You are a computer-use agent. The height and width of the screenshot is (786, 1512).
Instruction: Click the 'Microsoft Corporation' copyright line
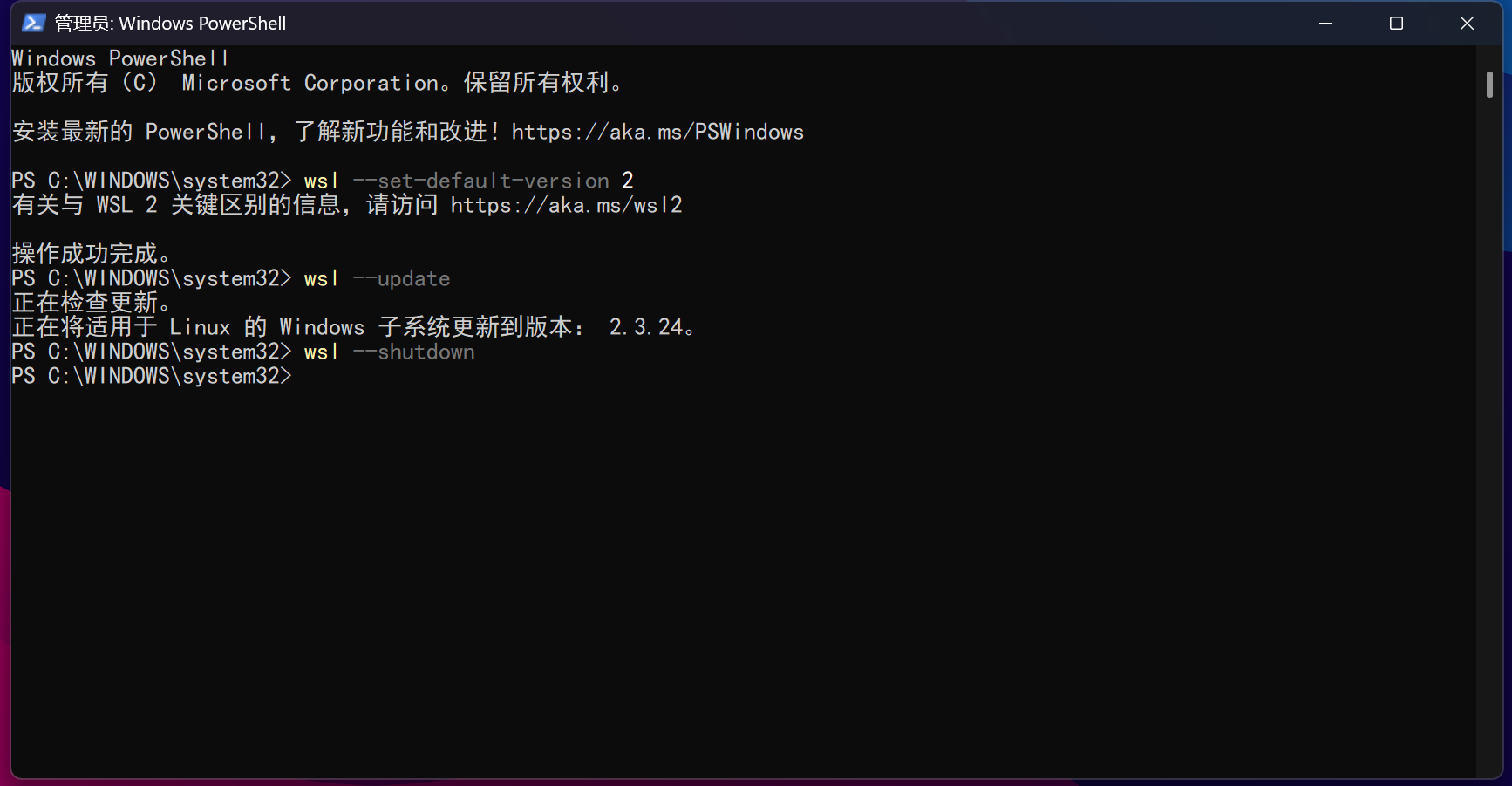(x=317, y=83)
